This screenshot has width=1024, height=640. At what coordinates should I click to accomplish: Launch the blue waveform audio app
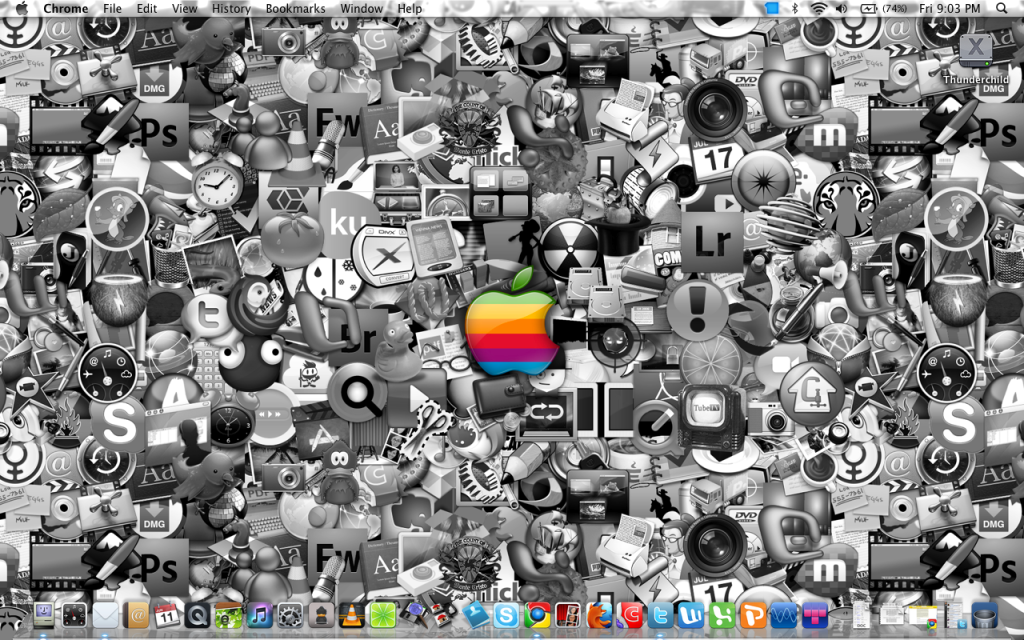[x=784, y=616]
